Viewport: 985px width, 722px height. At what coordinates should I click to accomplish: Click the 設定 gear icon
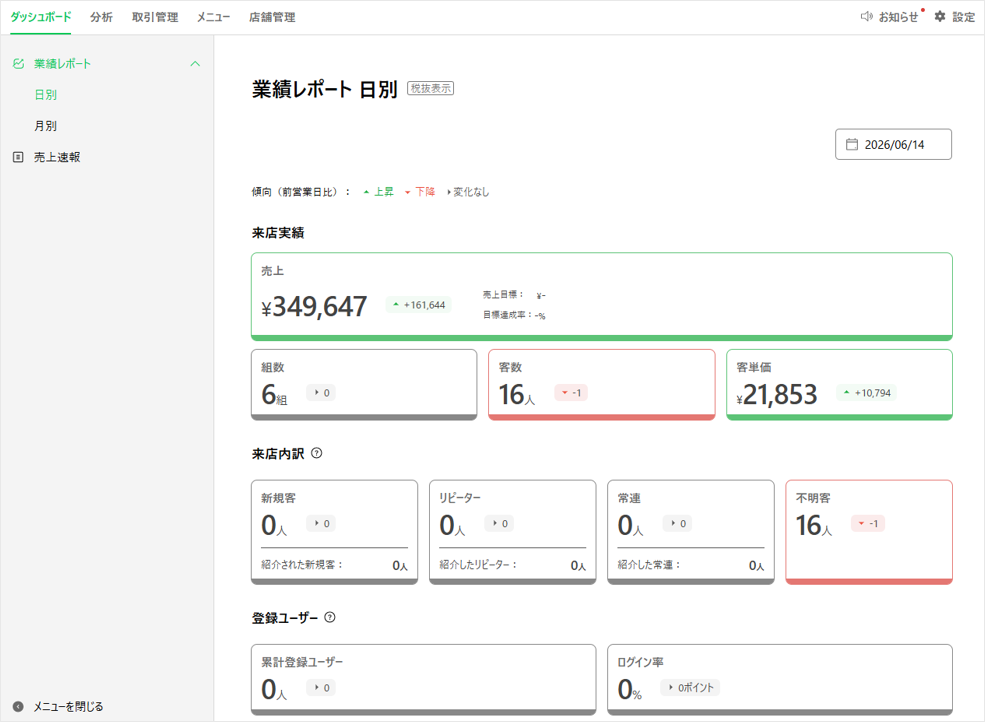940,17
